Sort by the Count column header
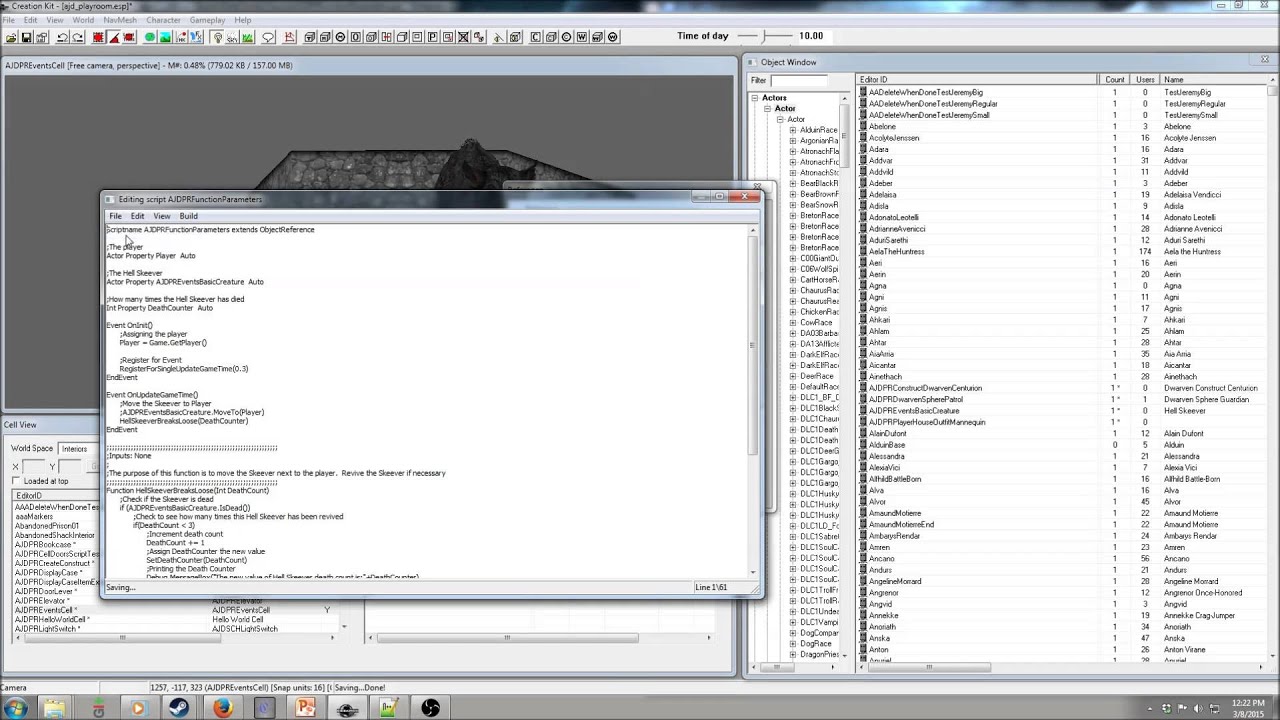Image resolution: width=1280 pixels, height=720 pixels. pyautogui.click(x=1115, y=79)
